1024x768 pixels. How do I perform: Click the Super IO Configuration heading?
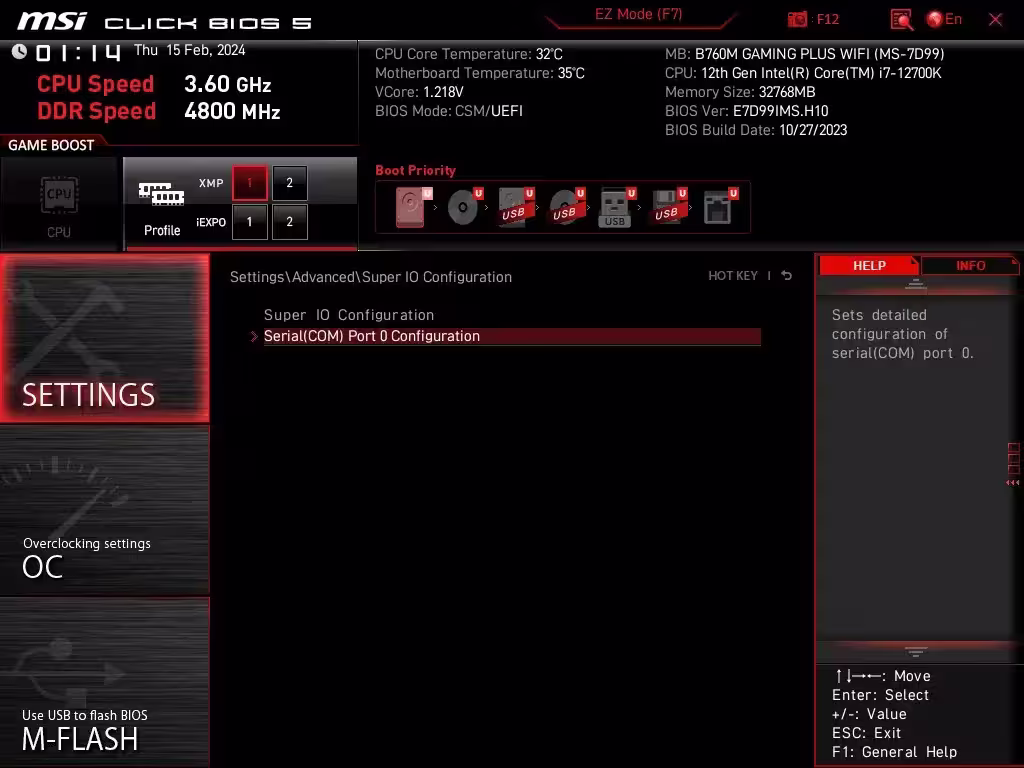349,315
